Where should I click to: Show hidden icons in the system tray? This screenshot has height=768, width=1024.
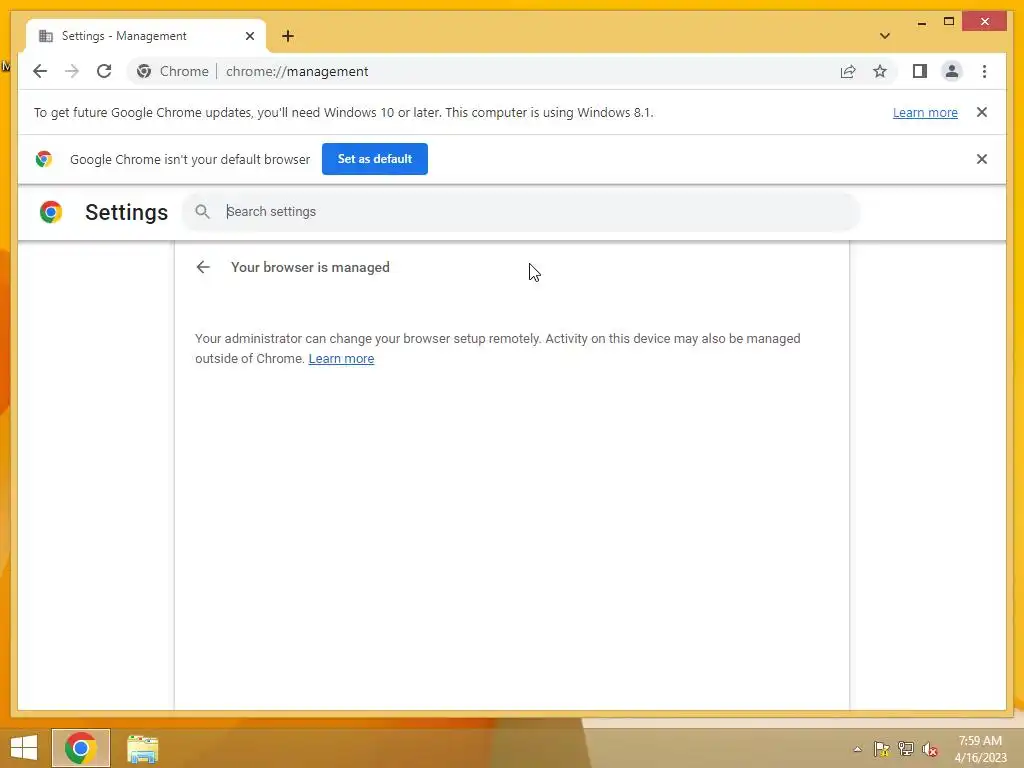click(x=857, y=749)
